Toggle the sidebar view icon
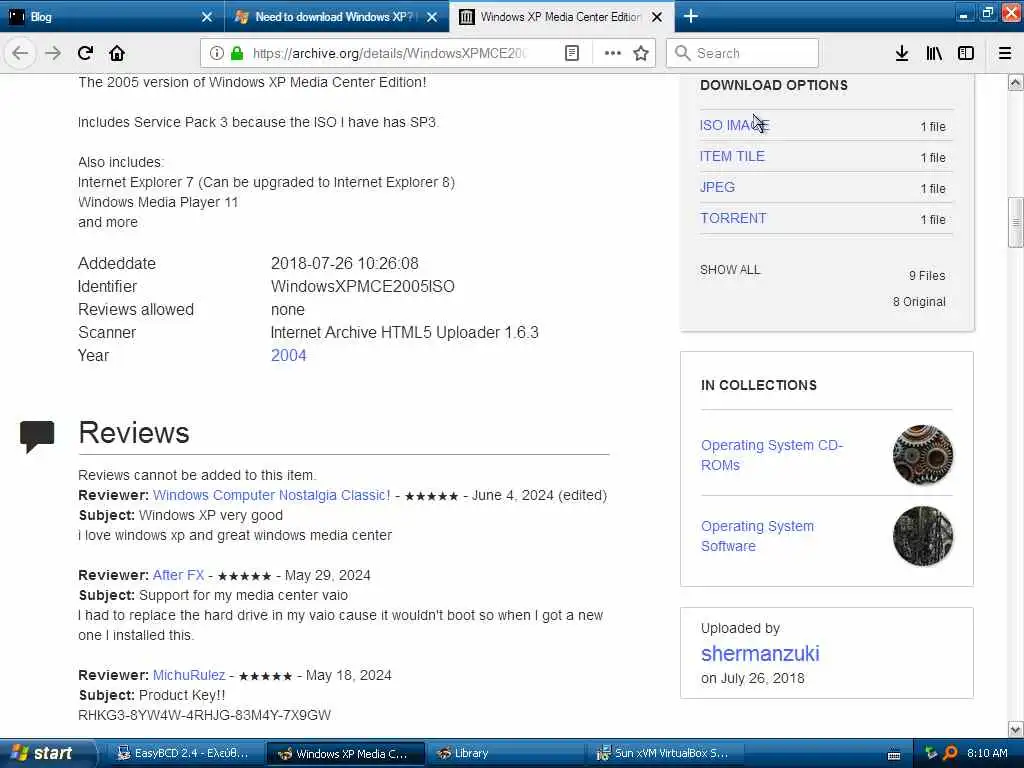Viewport: 1024px width, 768px height. pyautogui.click(x=966, y=53)
